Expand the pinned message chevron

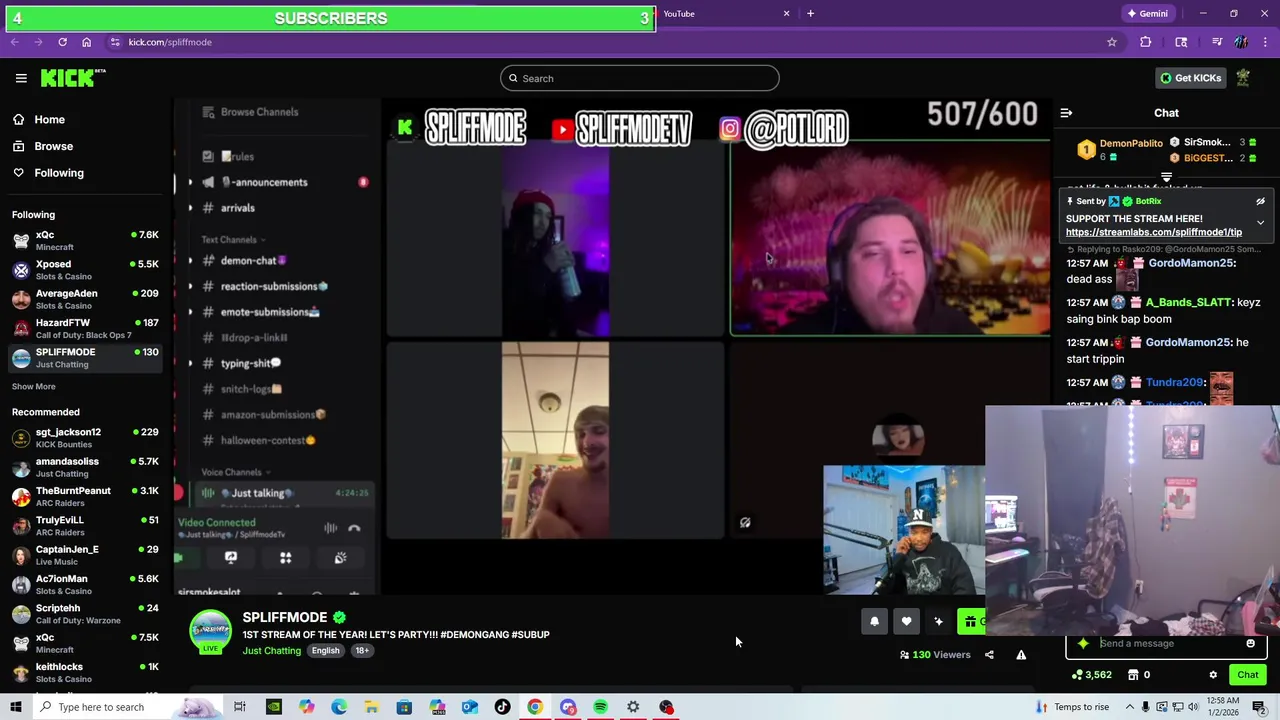pos(1260,222)
